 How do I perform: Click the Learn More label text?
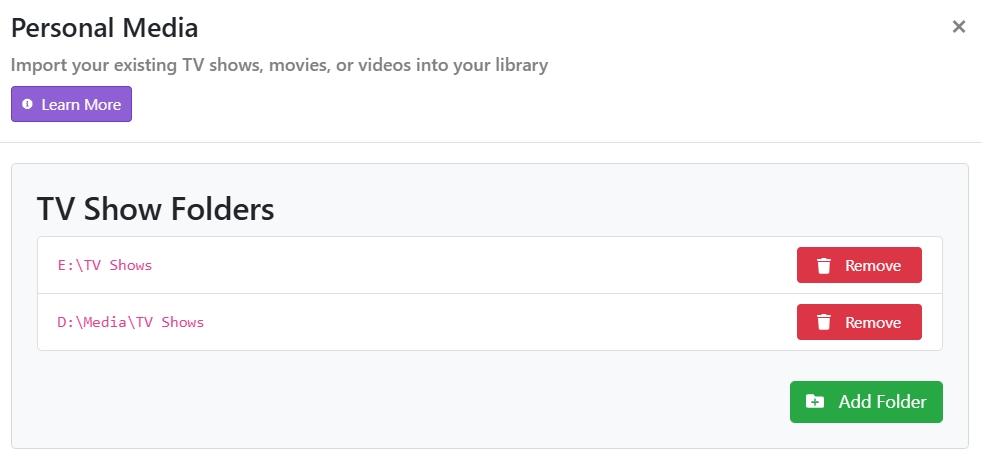point(81,105)
